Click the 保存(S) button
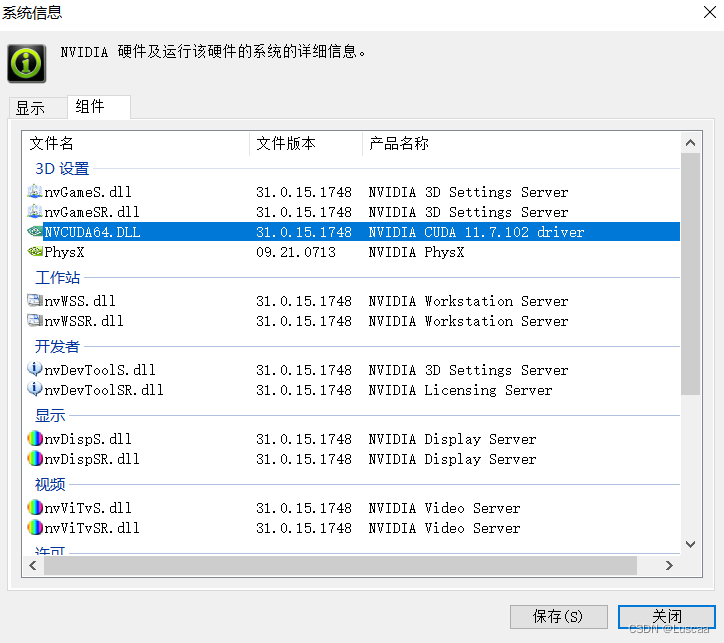 [558, 616]
